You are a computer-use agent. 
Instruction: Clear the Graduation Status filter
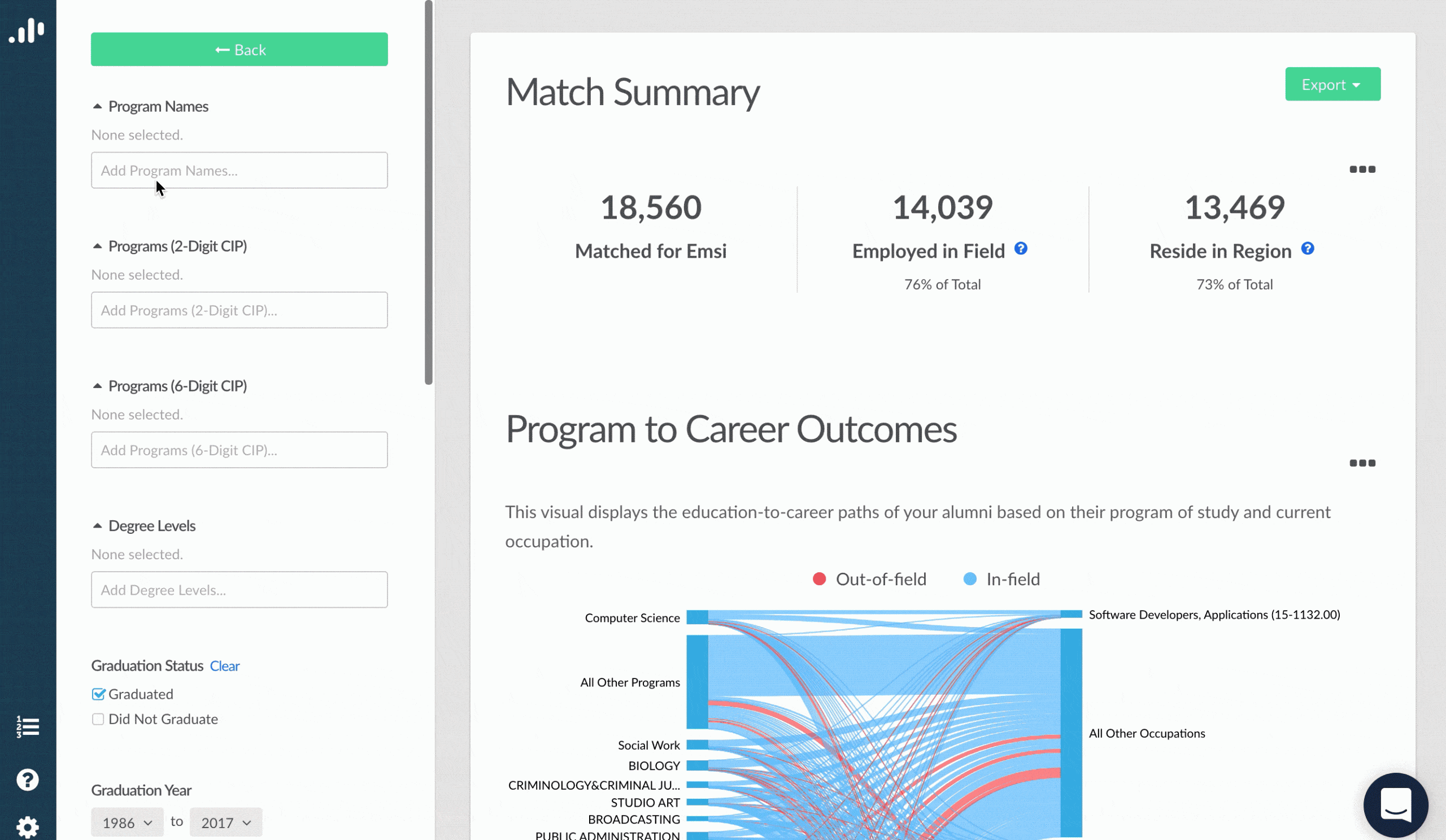(x=224, y=666)
